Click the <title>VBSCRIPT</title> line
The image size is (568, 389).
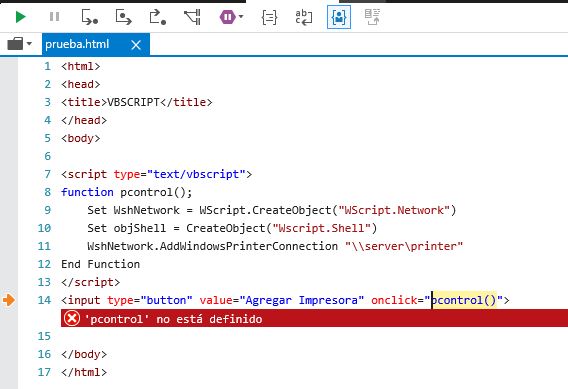click(137, 102)
